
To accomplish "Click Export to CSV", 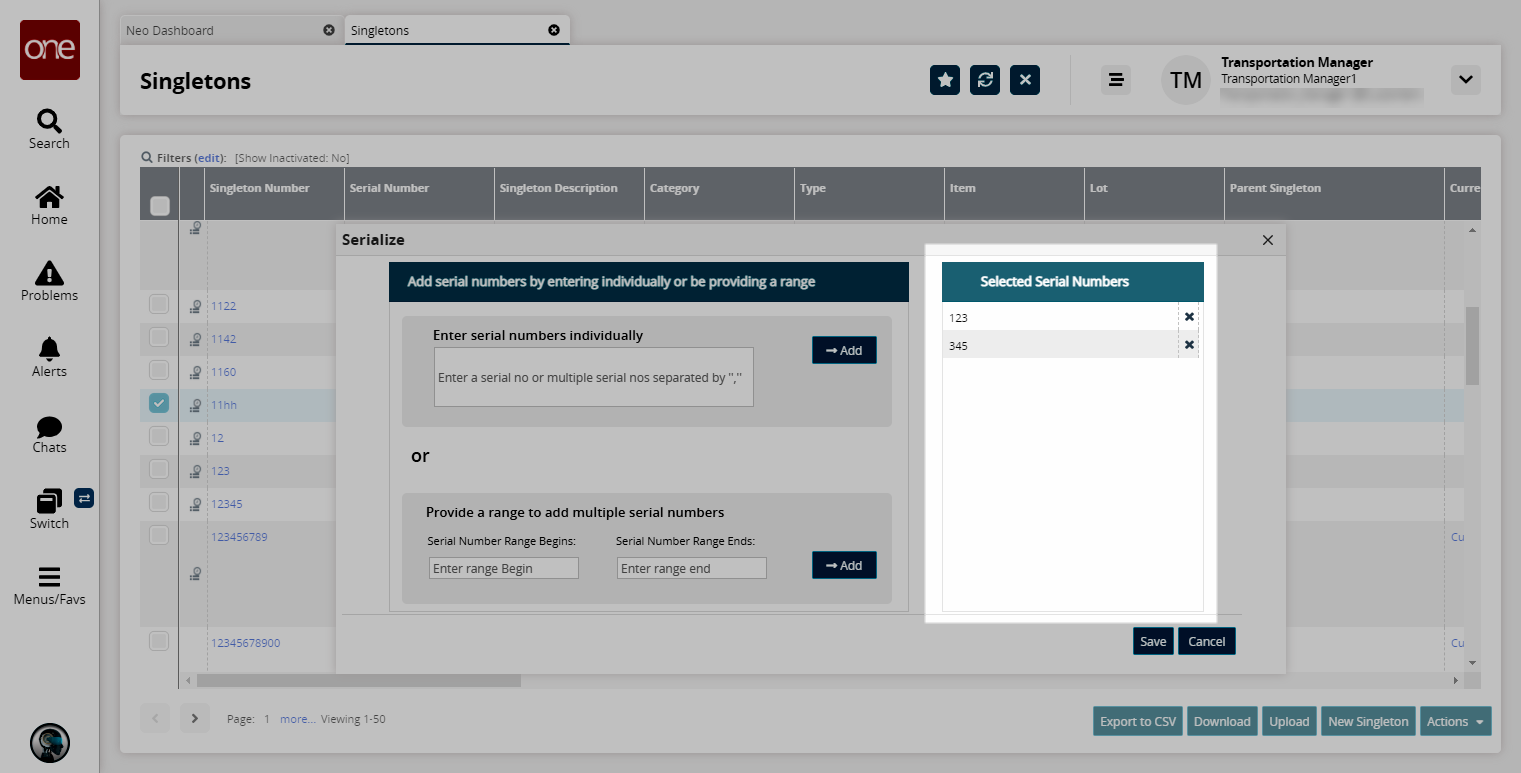I will pyautogui.click(x=1138, y=721).
